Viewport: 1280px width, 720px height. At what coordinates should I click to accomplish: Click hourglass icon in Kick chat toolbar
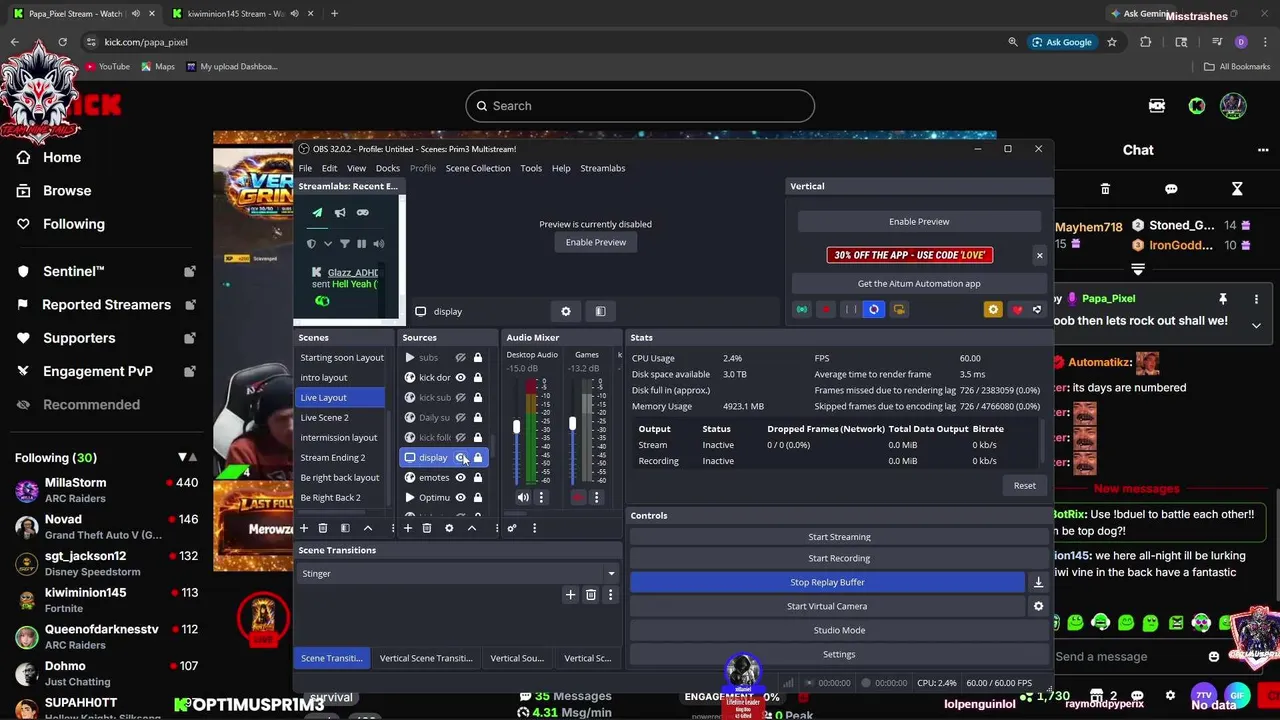1237,189
